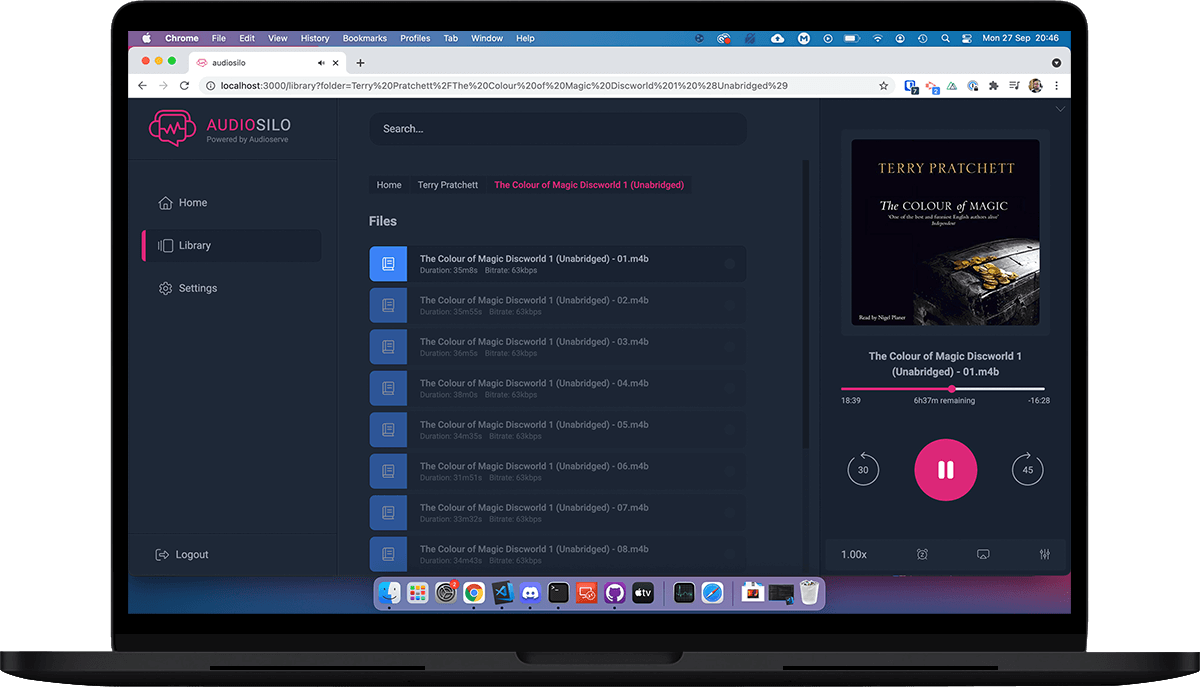Screen dimensions: 1200x687
Task: Open the Bookmarks menu in the menu bar
Action: click(x=363, y=38)
